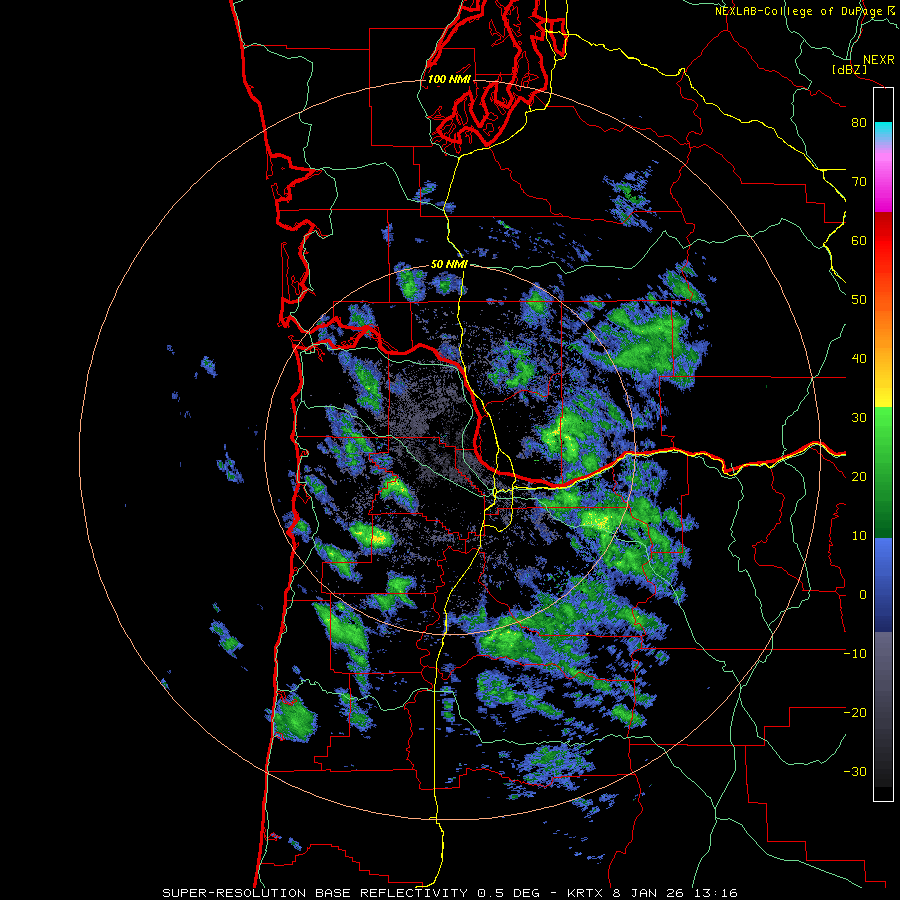This screenshot has height=900, width=900.
Task: Click the 40 value on the dBZ scale
Action: pyautogui.click(x=859, y=359)
